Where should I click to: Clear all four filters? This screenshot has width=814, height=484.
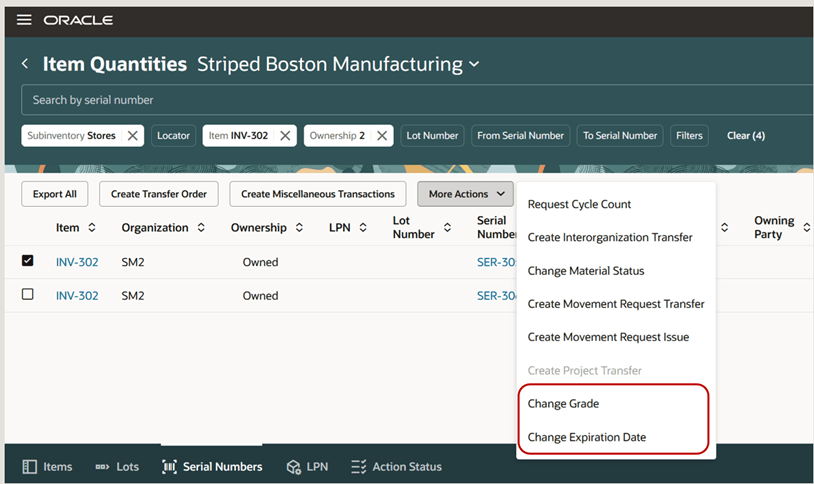[x=745, y=136]
